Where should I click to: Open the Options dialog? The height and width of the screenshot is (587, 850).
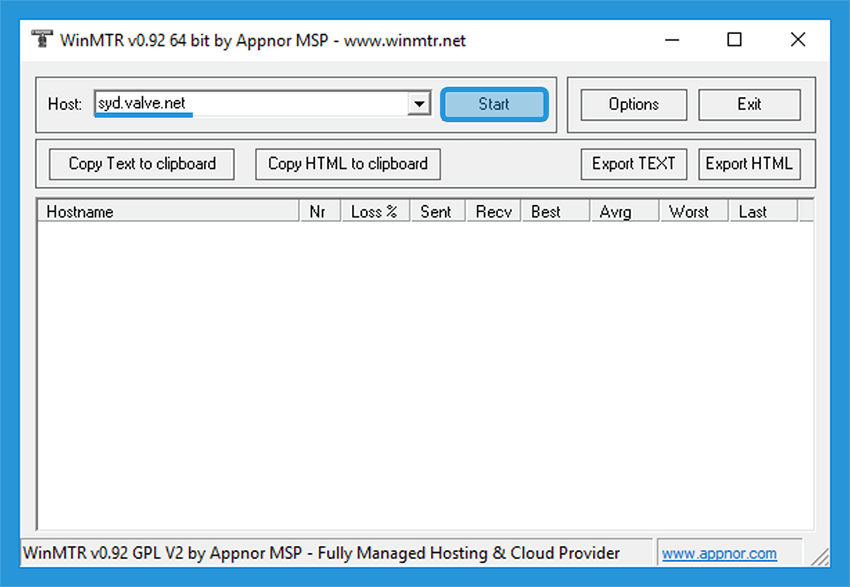point(633,105)
